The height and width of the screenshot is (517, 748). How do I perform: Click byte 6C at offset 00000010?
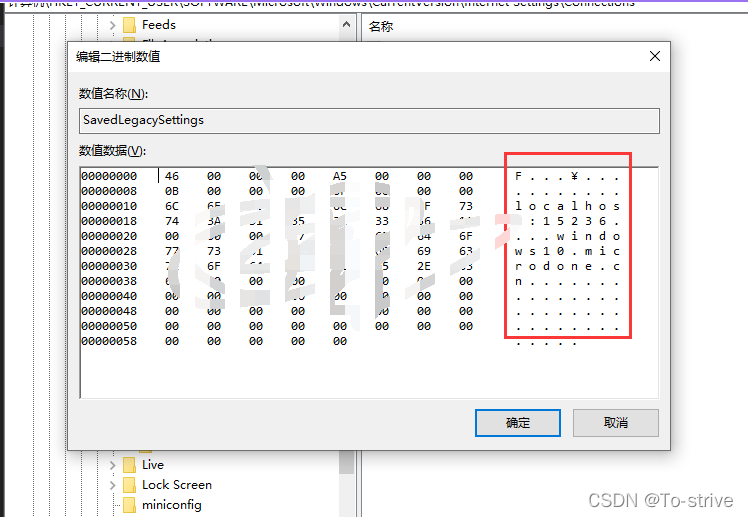(172, 207)
